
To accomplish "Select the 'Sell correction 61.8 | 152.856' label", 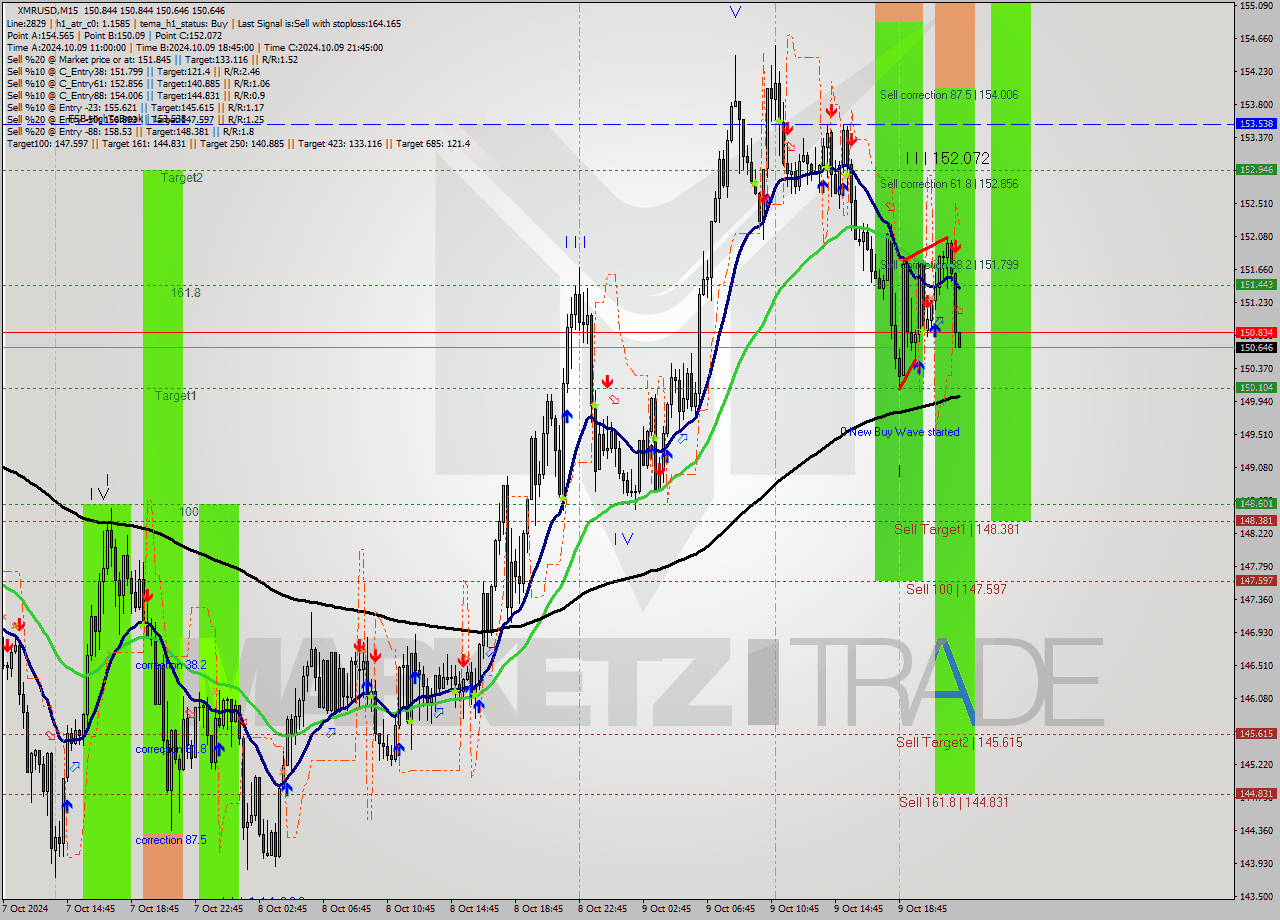I will click(x=949, y=184).
